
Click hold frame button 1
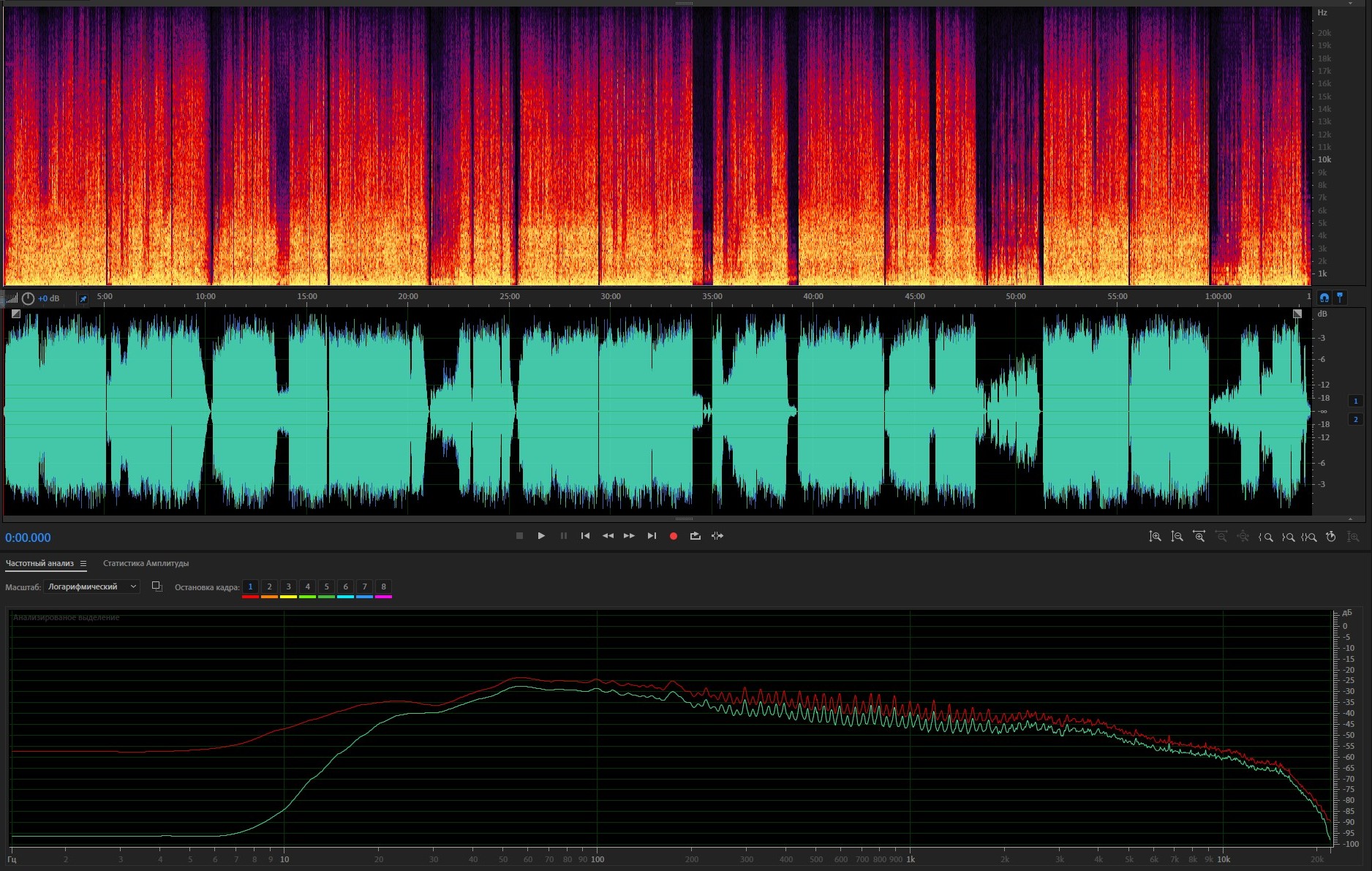[x=250, y=587]
